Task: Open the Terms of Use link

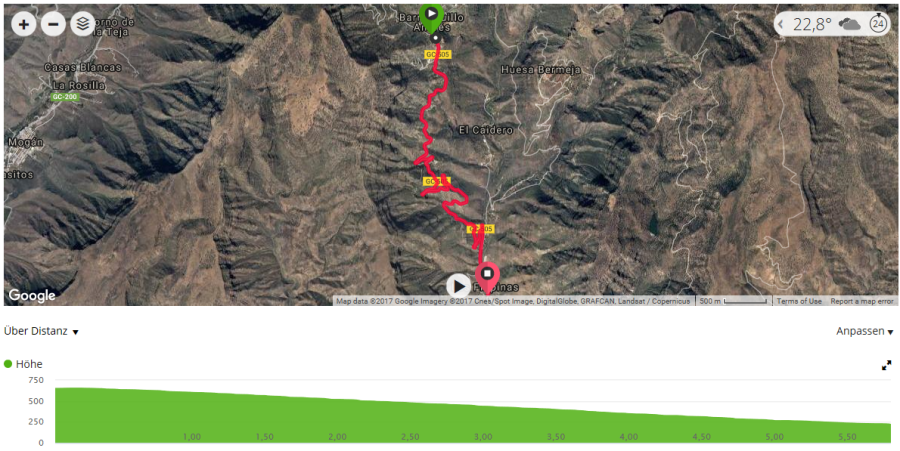Action: click(800, 301)
